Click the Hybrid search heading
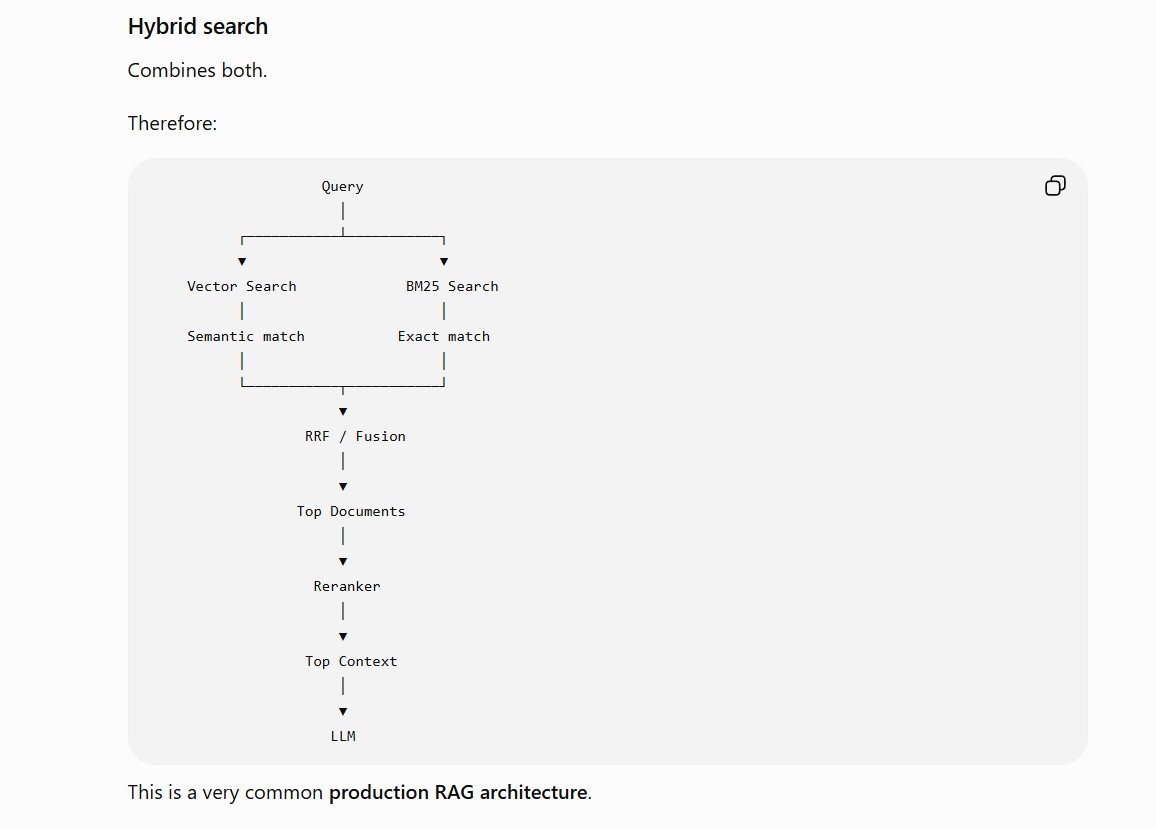 coord(198,27)
